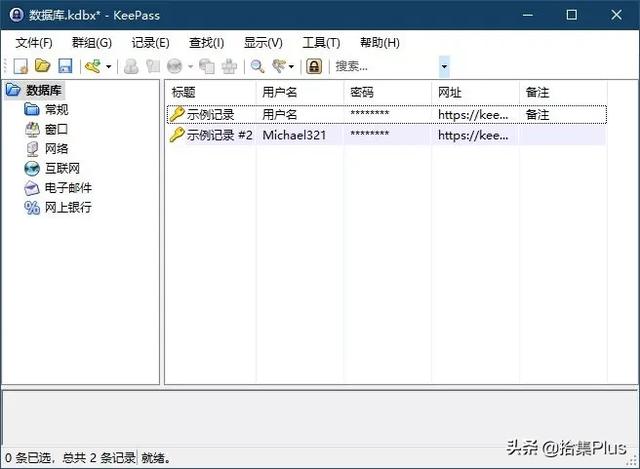This screenshot has width=640, height=469.
Task: Click the entry details preview pane
Action: pyautogui.click(x=320, y=418)
